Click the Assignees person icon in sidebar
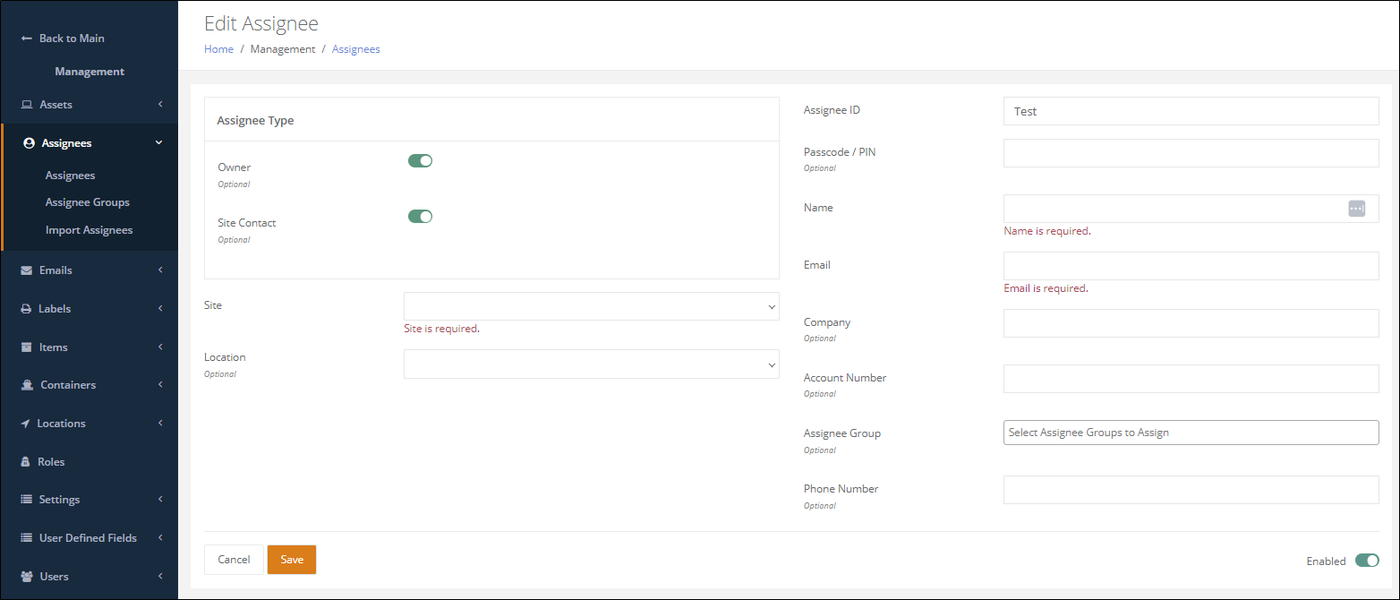Viewport: 1400px width, 600px height. pyautogui.click(x=29, y=143)
